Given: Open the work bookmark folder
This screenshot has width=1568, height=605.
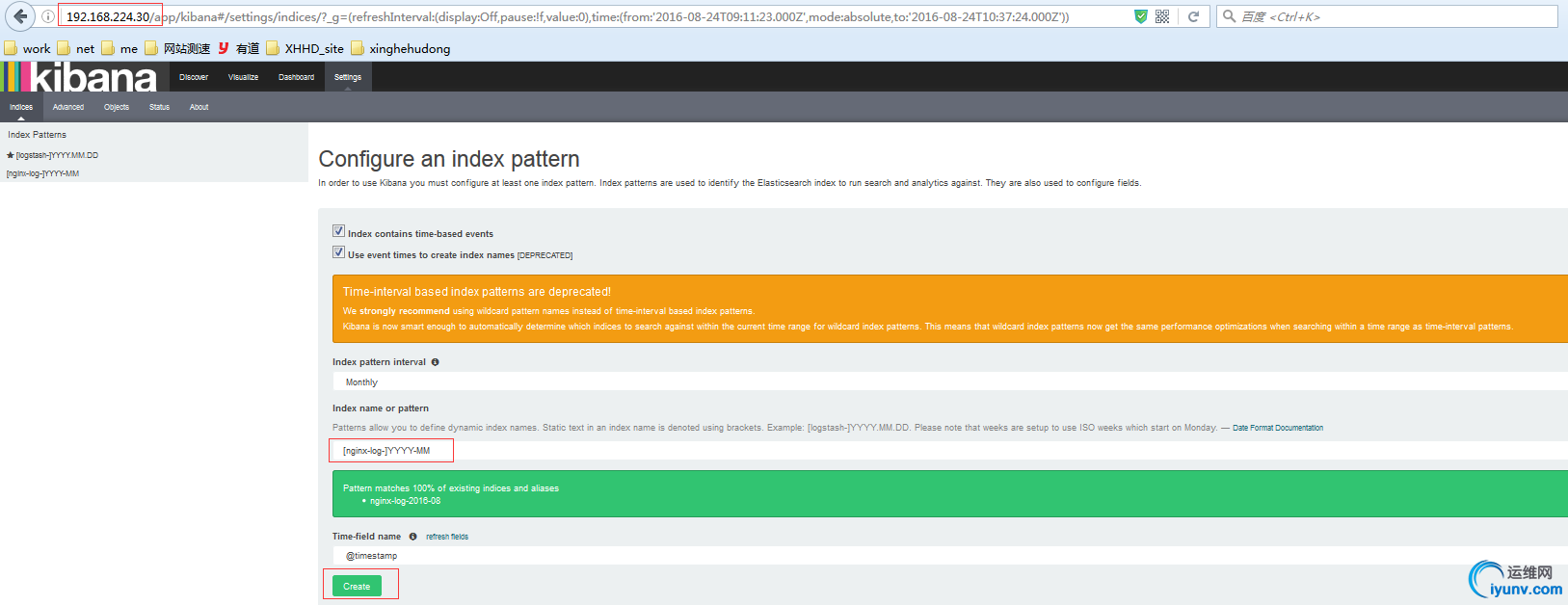Looking at the screenshot, I should 27,48.
